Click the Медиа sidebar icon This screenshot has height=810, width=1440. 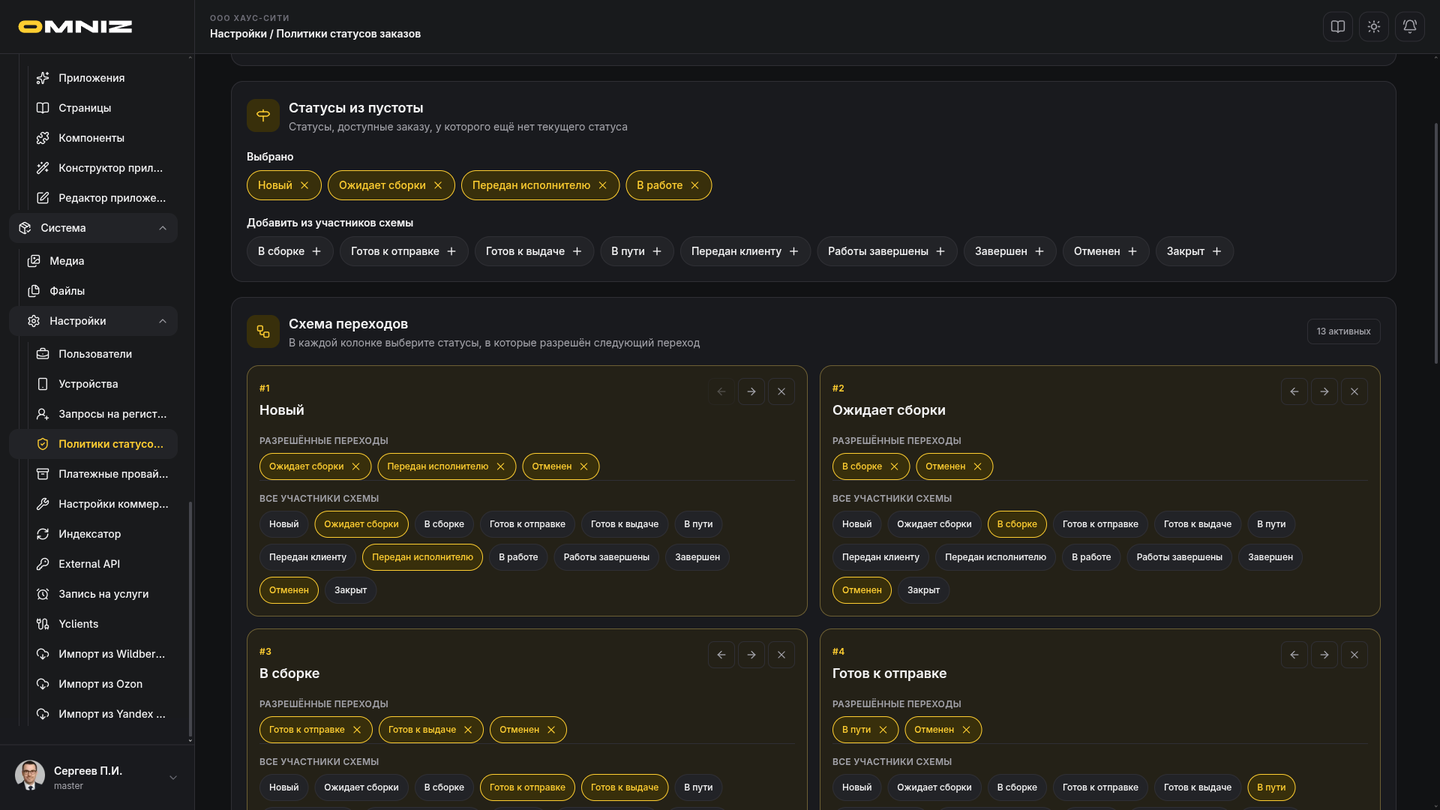click(x=34, y=261)
